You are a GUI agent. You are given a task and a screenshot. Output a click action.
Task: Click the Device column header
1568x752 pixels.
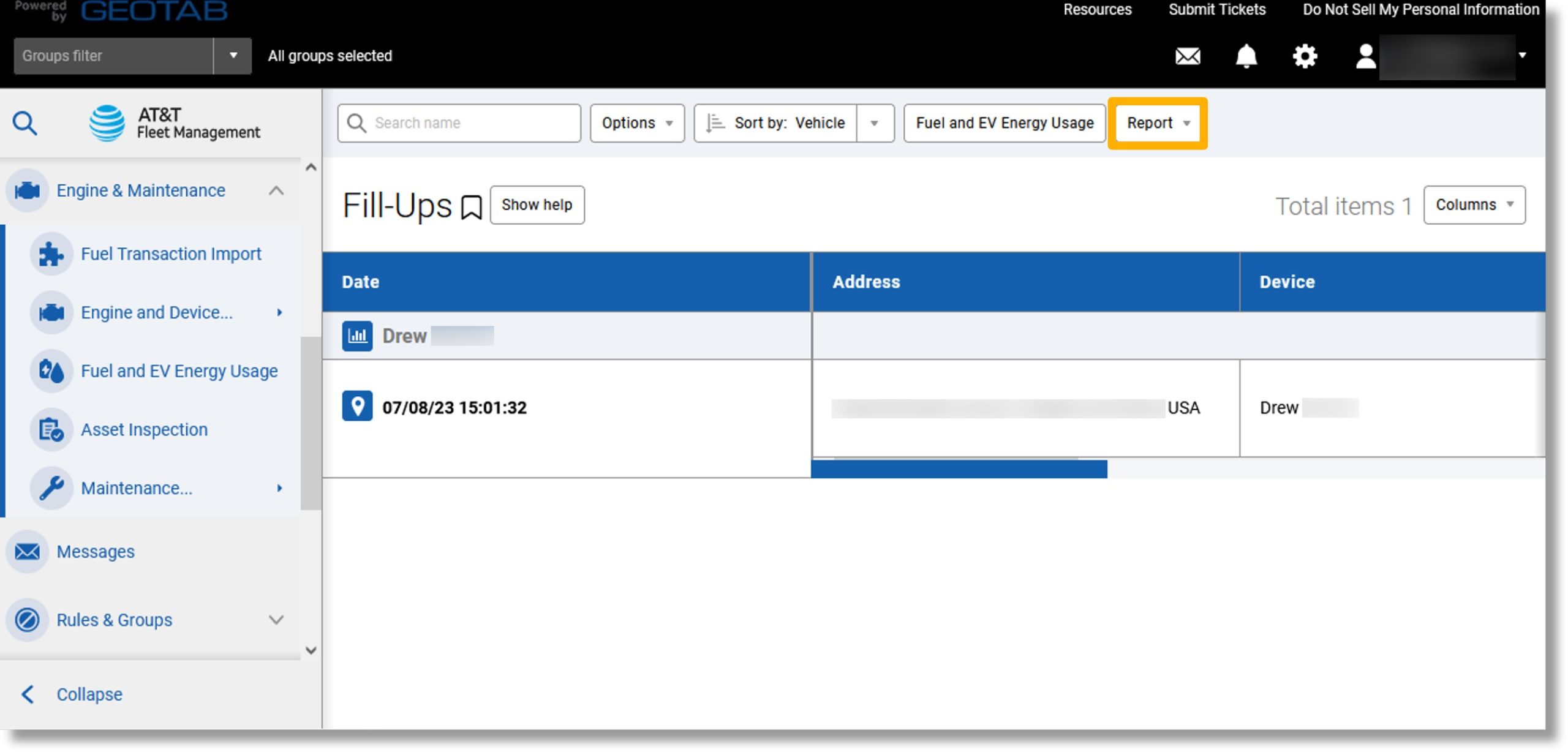click(x=1392, y=282)
